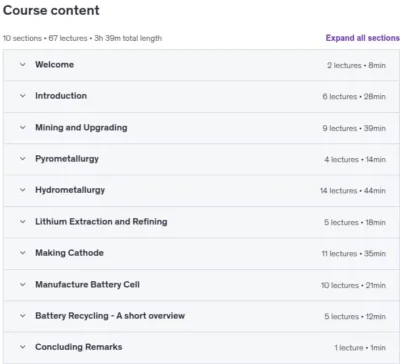Click Expand all sections link

pyautogui.click(x=363, y=38)
